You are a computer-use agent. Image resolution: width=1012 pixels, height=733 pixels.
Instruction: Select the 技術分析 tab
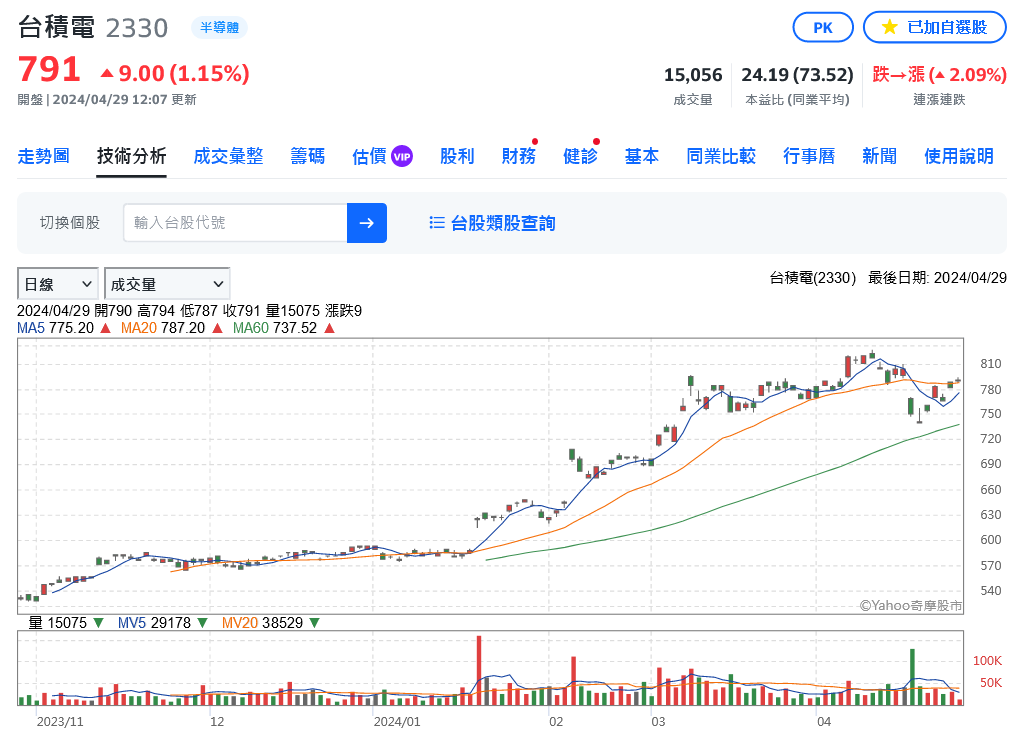point(132,156)
